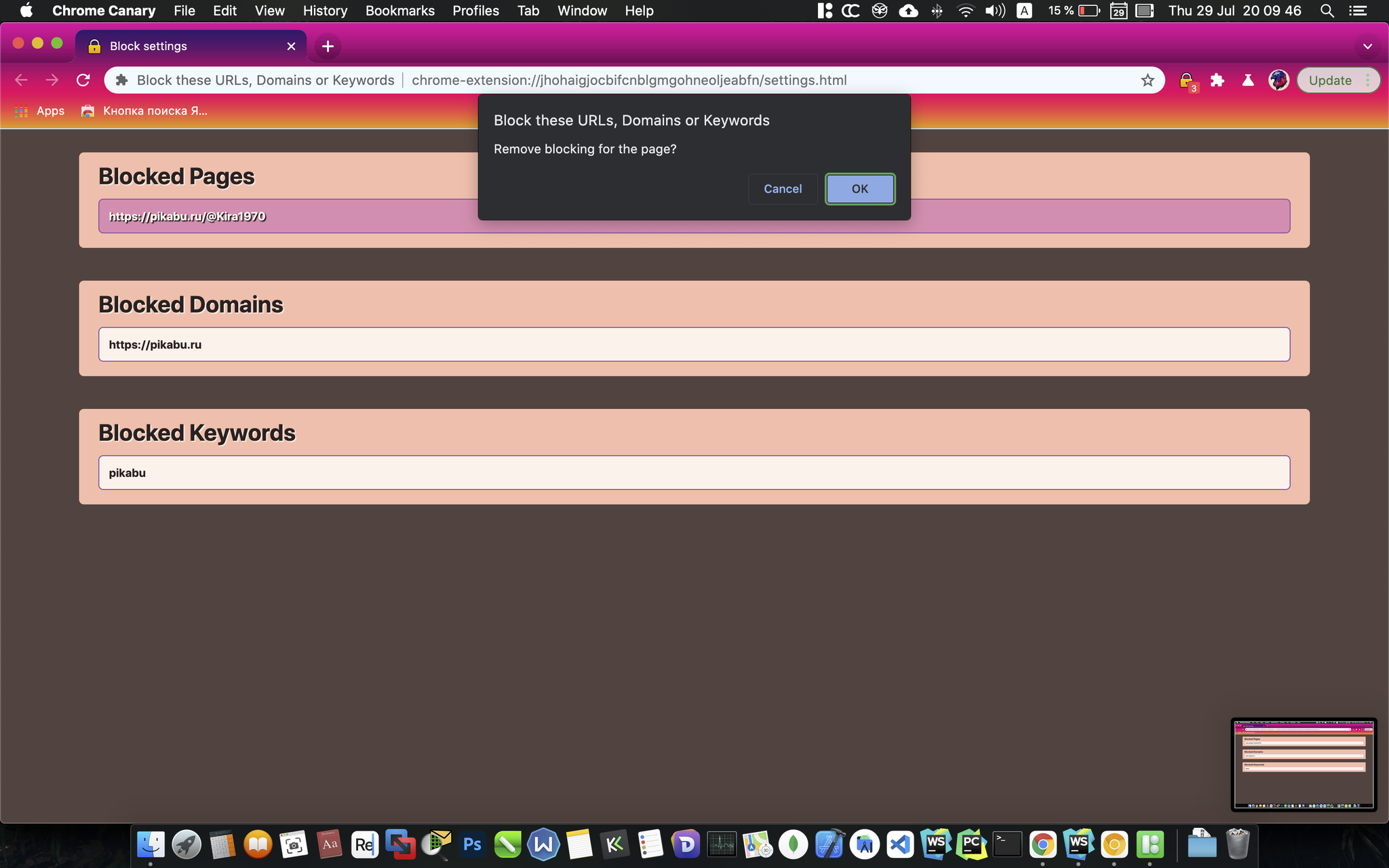
Task: Select the pikabu blocked keyword entry
Action: coord(694,472)
